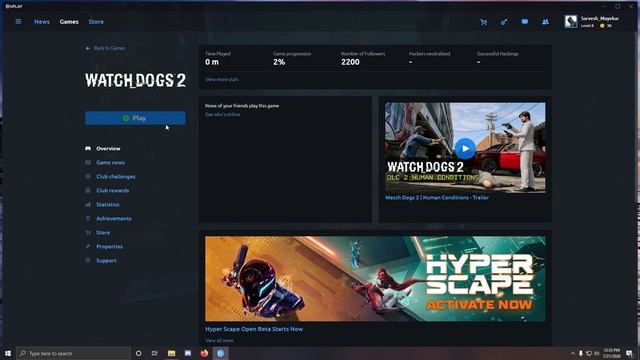This screenshot has height=360, width=640.
Task: Click the View more stats link
Action: pyautogui.click(x=222, y=80)
